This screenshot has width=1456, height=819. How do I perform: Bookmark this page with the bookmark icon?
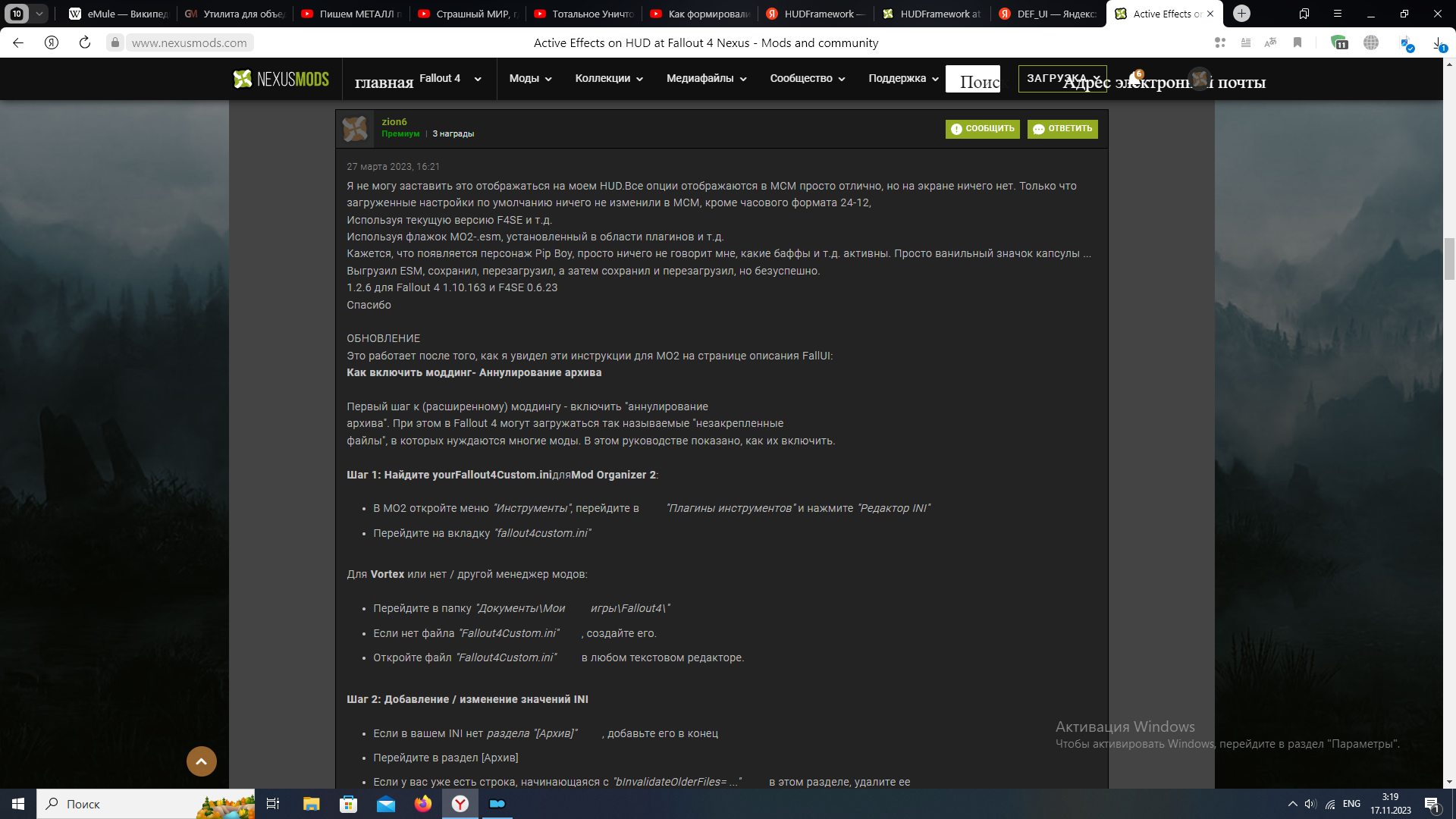click(x=1298, y=43)
